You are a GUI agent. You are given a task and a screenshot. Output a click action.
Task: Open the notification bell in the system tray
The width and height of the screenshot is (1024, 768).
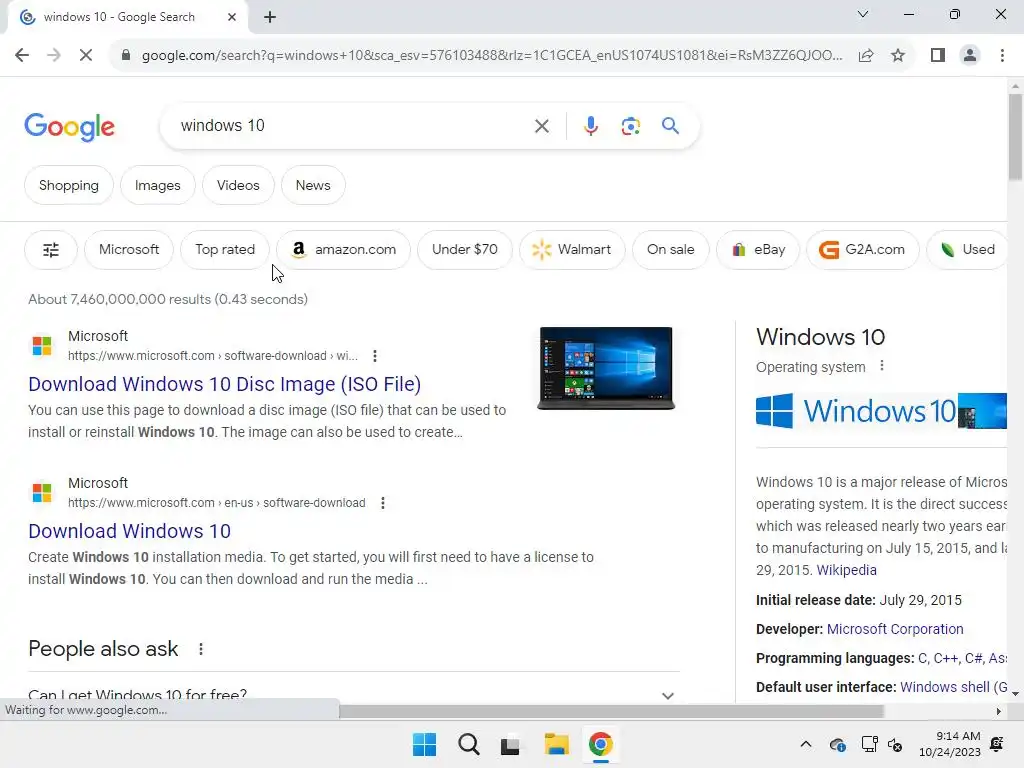[x=997, y=744]
